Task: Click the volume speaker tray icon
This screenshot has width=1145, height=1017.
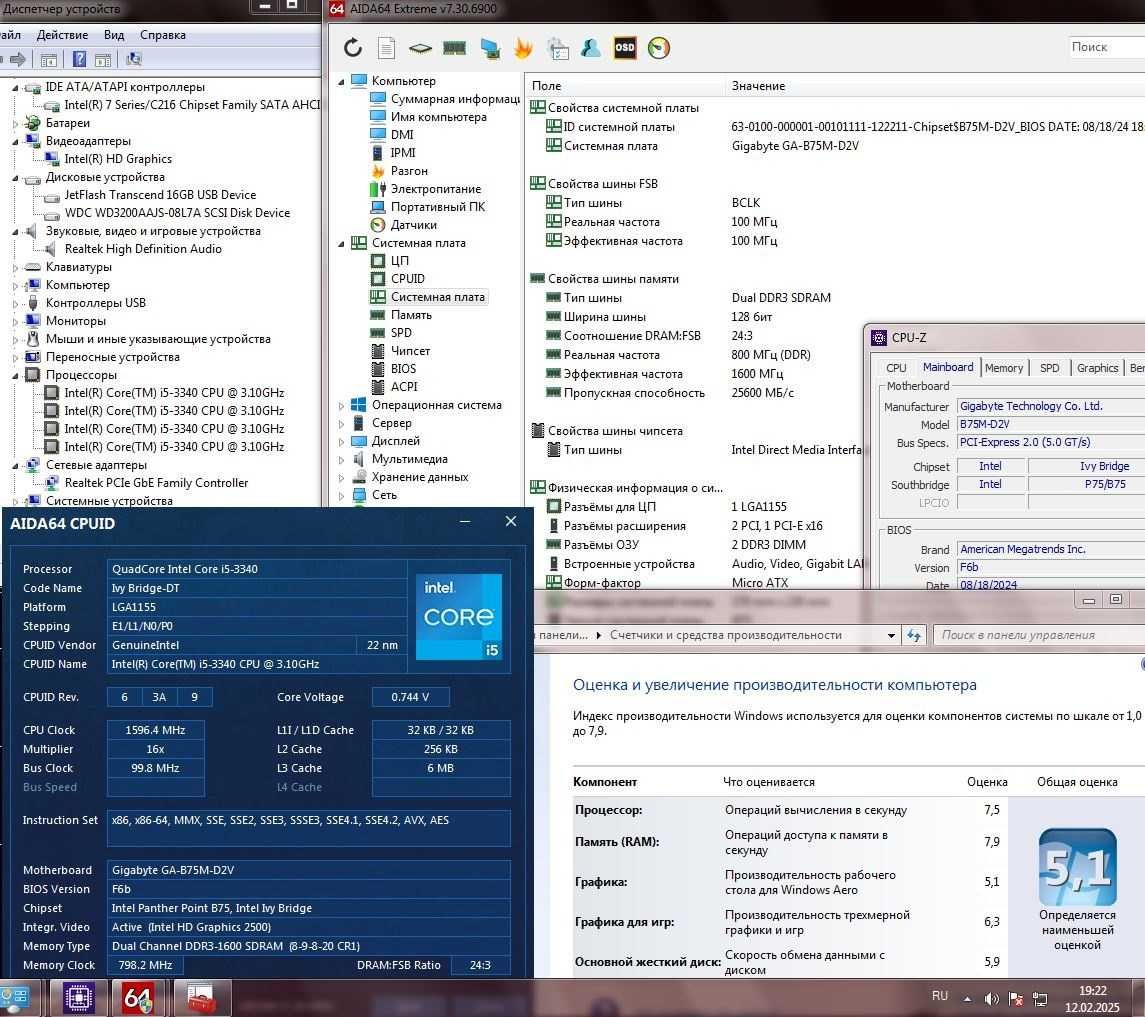Action: 991,998
